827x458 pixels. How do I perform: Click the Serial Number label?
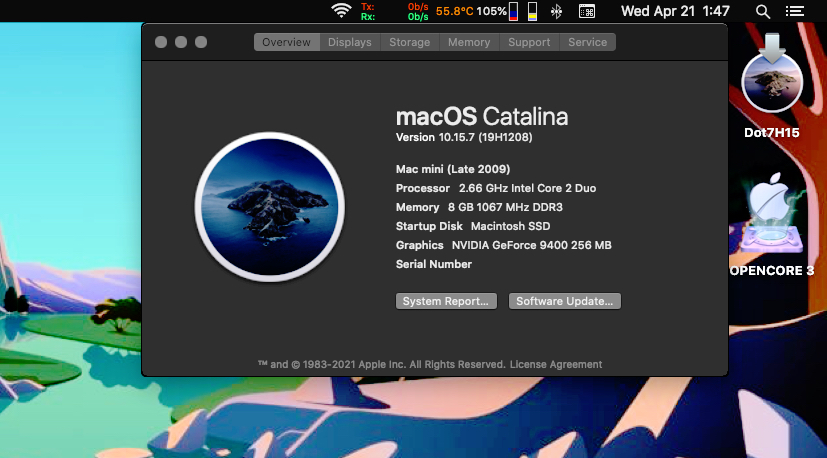click(x=434, y=264)
